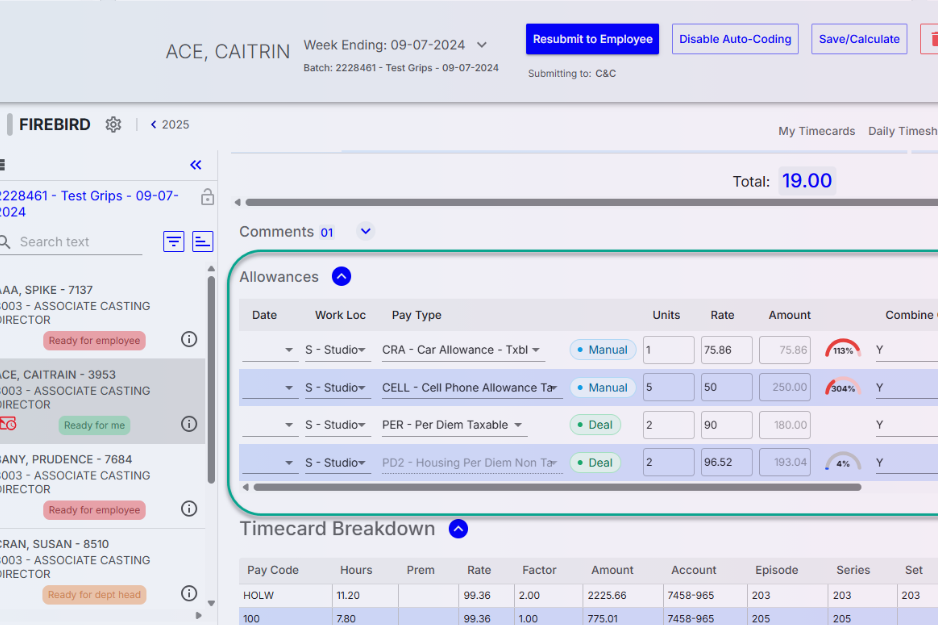Click Disable Auto-Coding button
This screenshot has height=625, width=938.
735,39
